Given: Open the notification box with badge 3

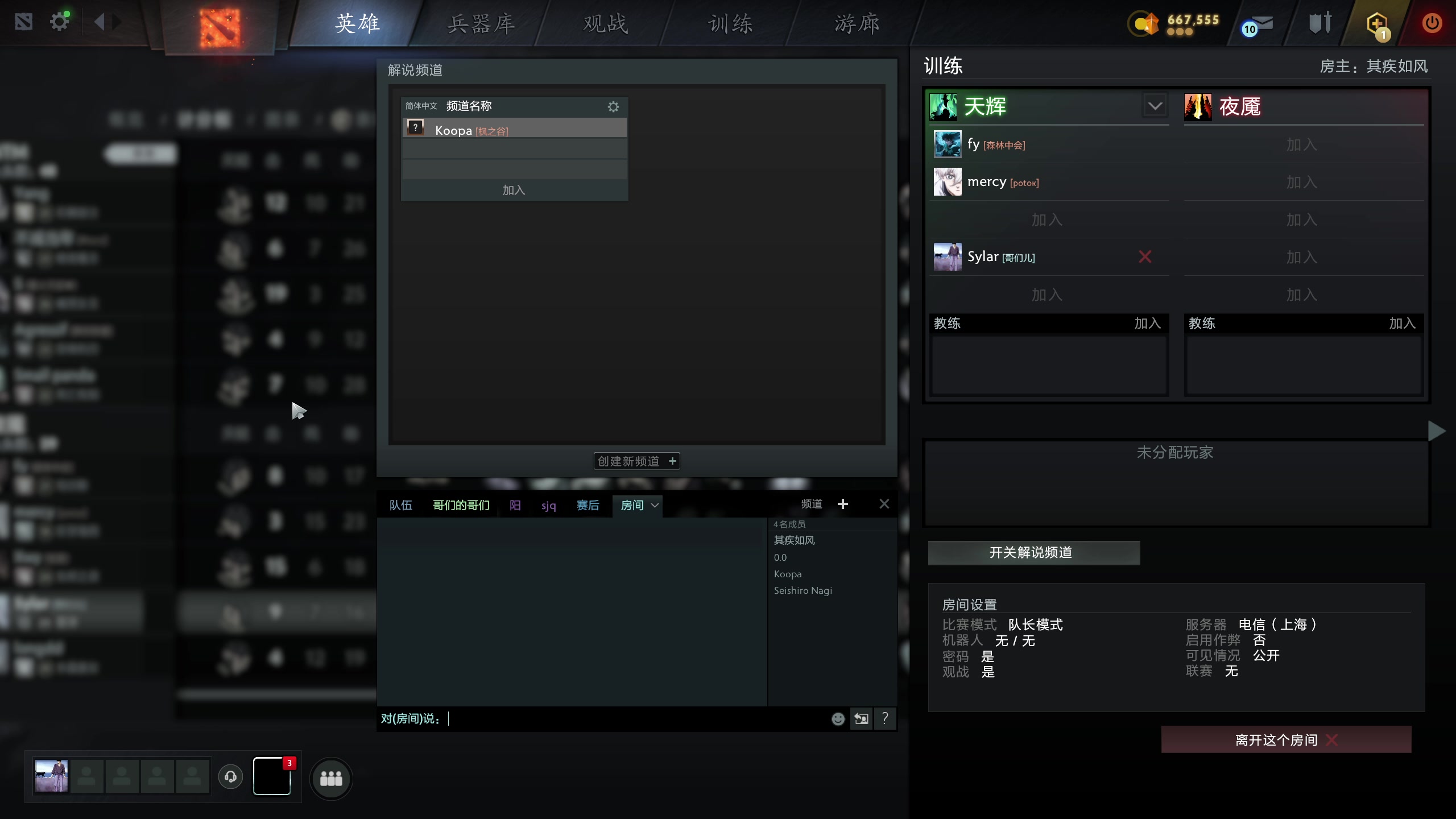Looking at the screenshot, I should (x=272, y=776).
